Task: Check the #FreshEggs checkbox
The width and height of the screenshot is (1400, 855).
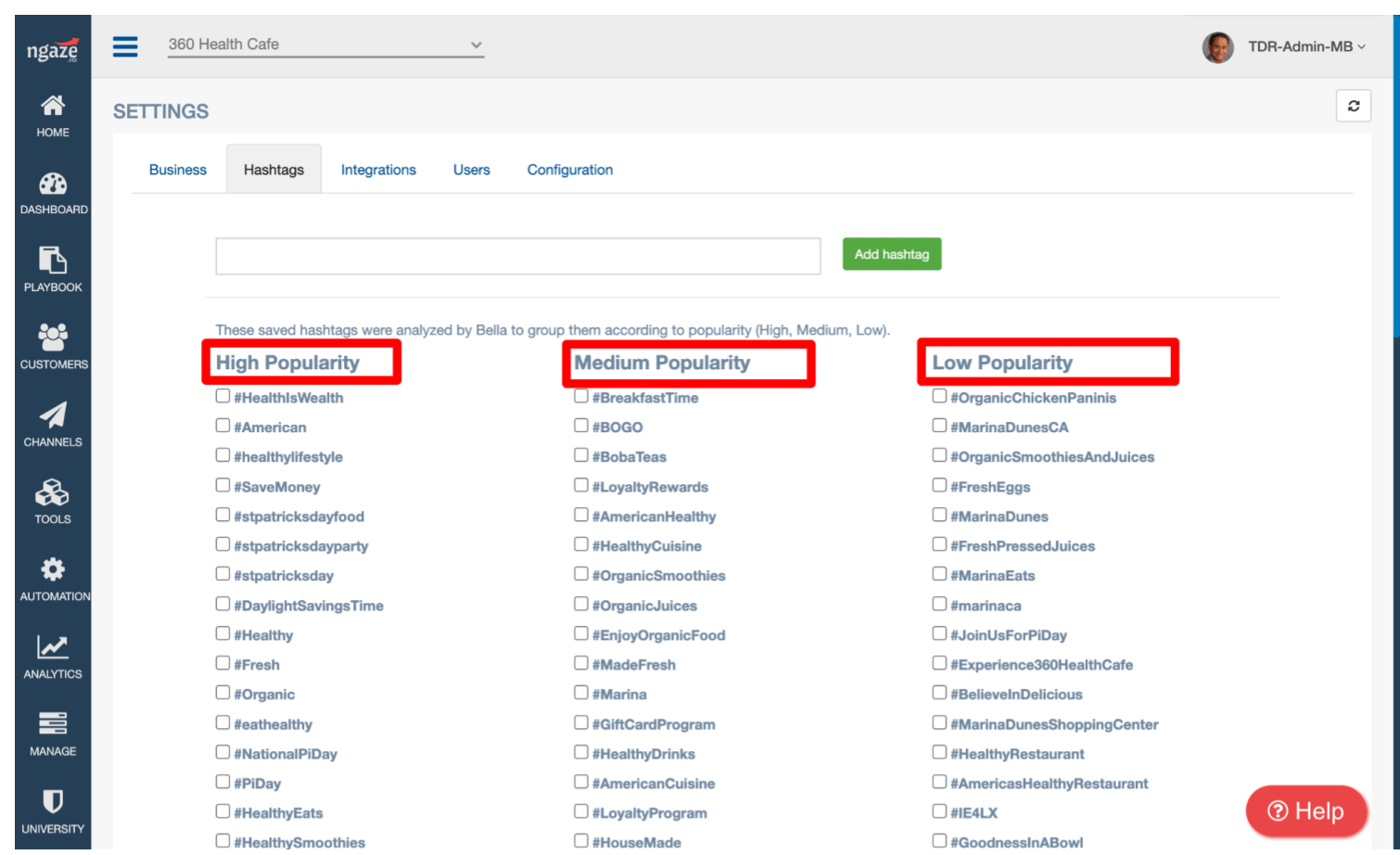Action: point(939,485)
